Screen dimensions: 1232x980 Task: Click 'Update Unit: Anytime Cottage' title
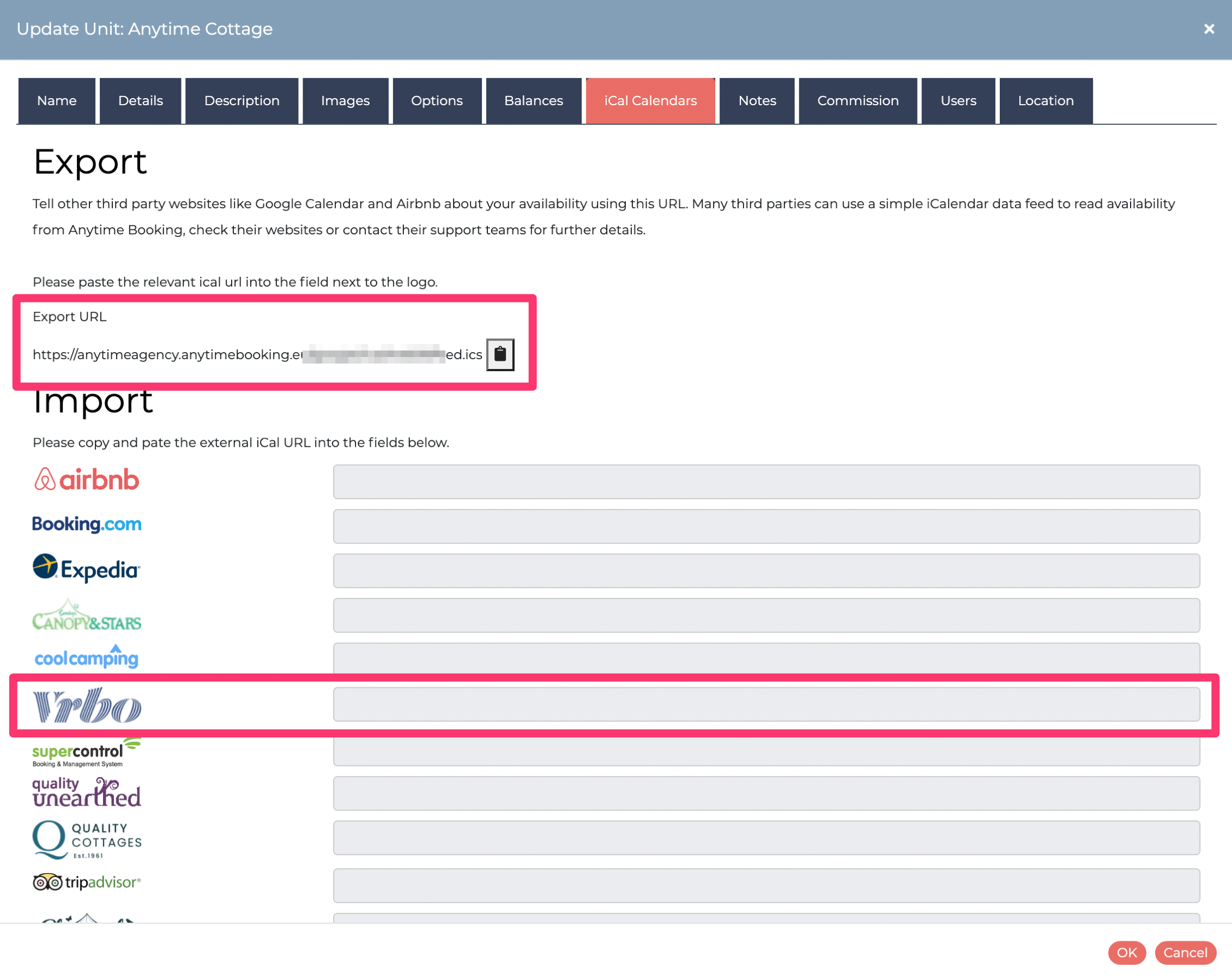(x=144, y=28)
